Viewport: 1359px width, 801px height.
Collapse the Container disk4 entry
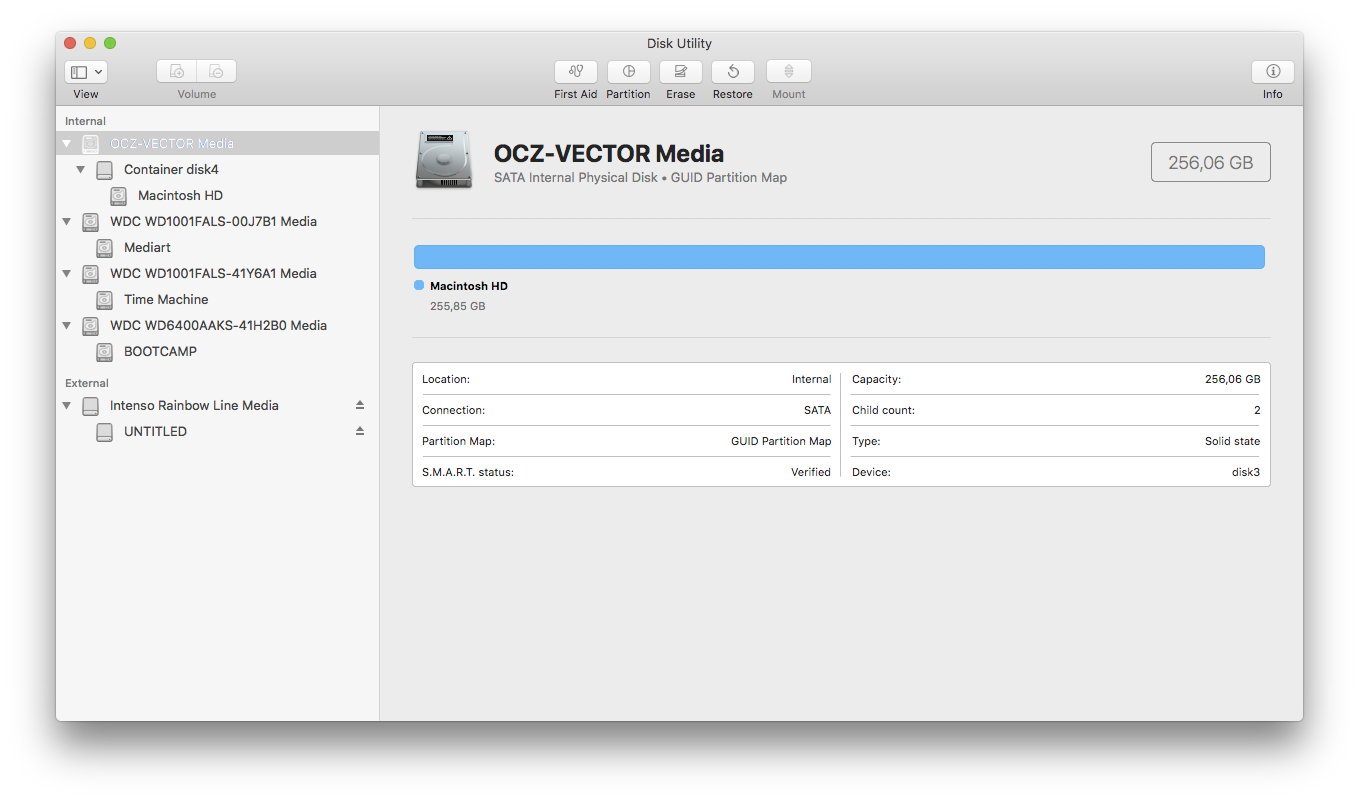pyautogui.click(x=81, y=170)
